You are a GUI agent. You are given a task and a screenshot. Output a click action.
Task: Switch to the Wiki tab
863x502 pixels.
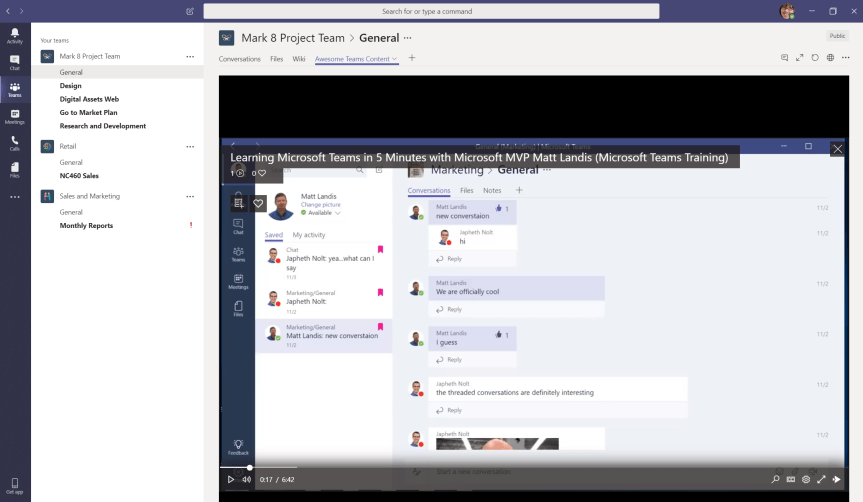(x=298, y=59)
